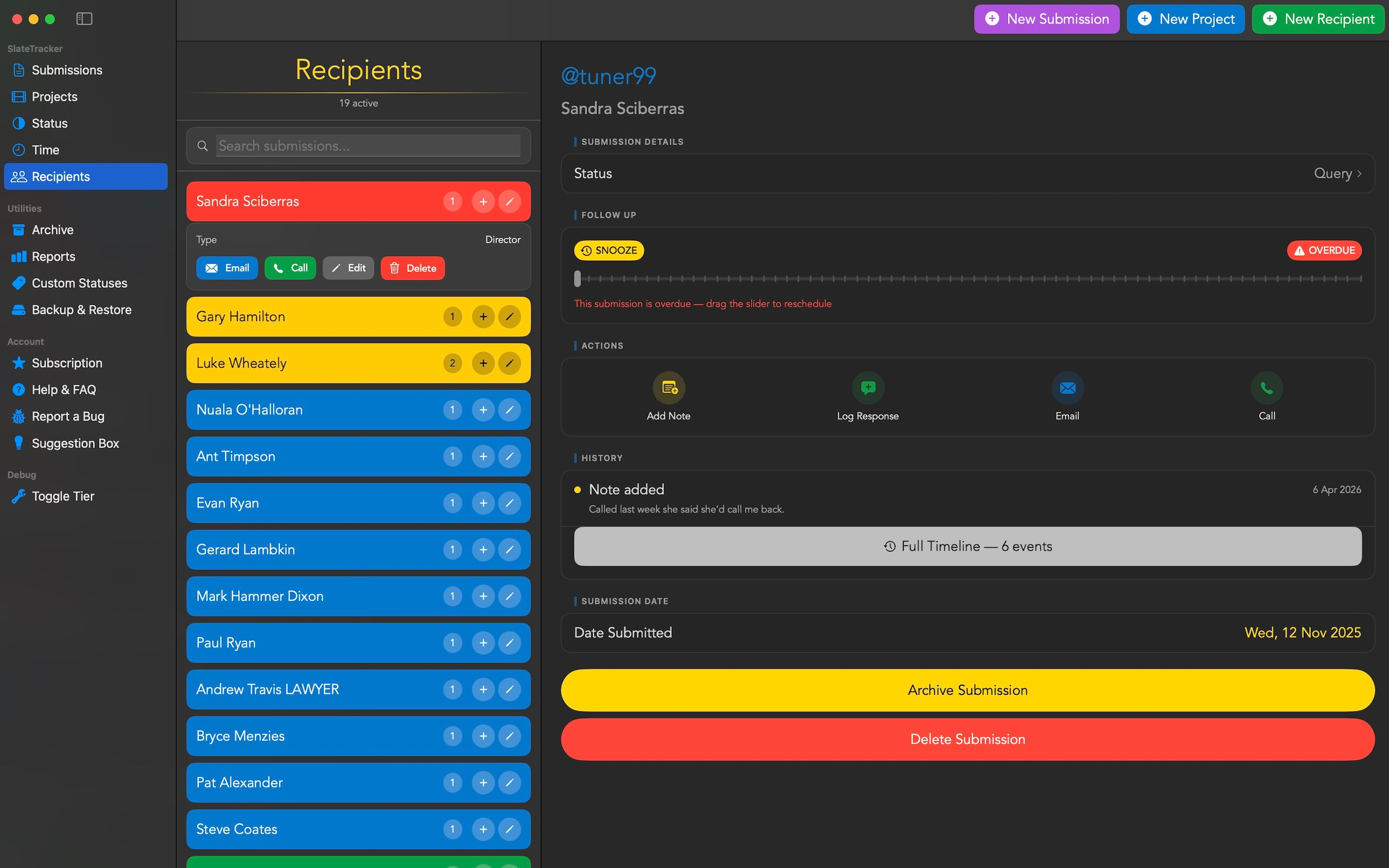The width and height of the screenshot is (1389, 868).
Task: Click the plus icon on Luke Wheately row
Action: click(x=483, y=364)
